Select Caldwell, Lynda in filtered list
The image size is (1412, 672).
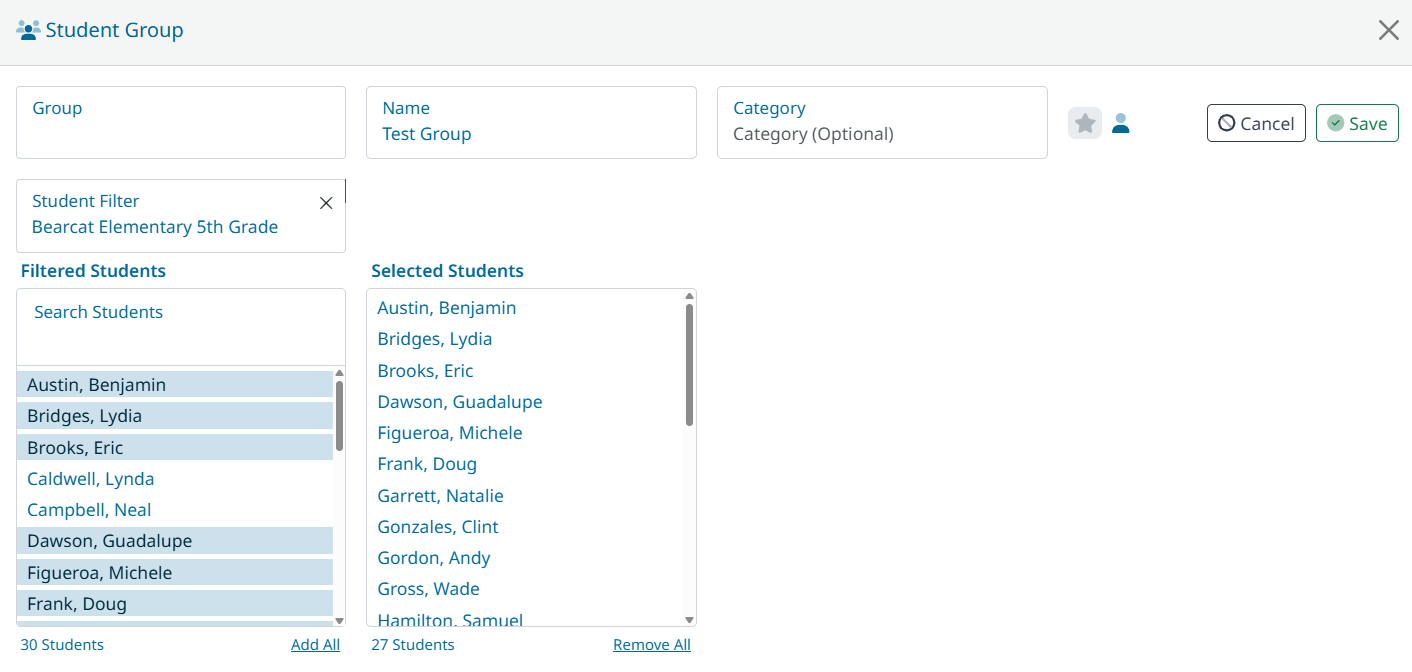point(91,479)
